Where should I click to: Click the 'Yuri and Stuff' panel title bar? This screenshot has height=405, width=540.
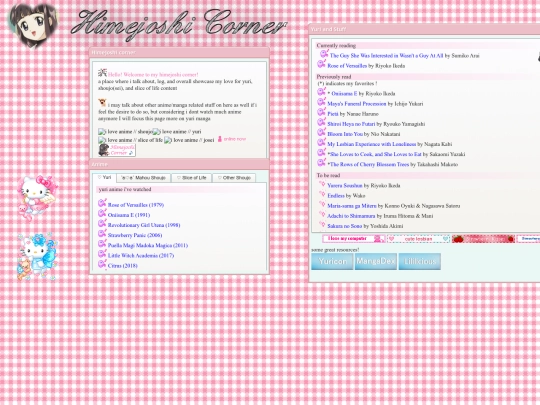coord(425,29)
